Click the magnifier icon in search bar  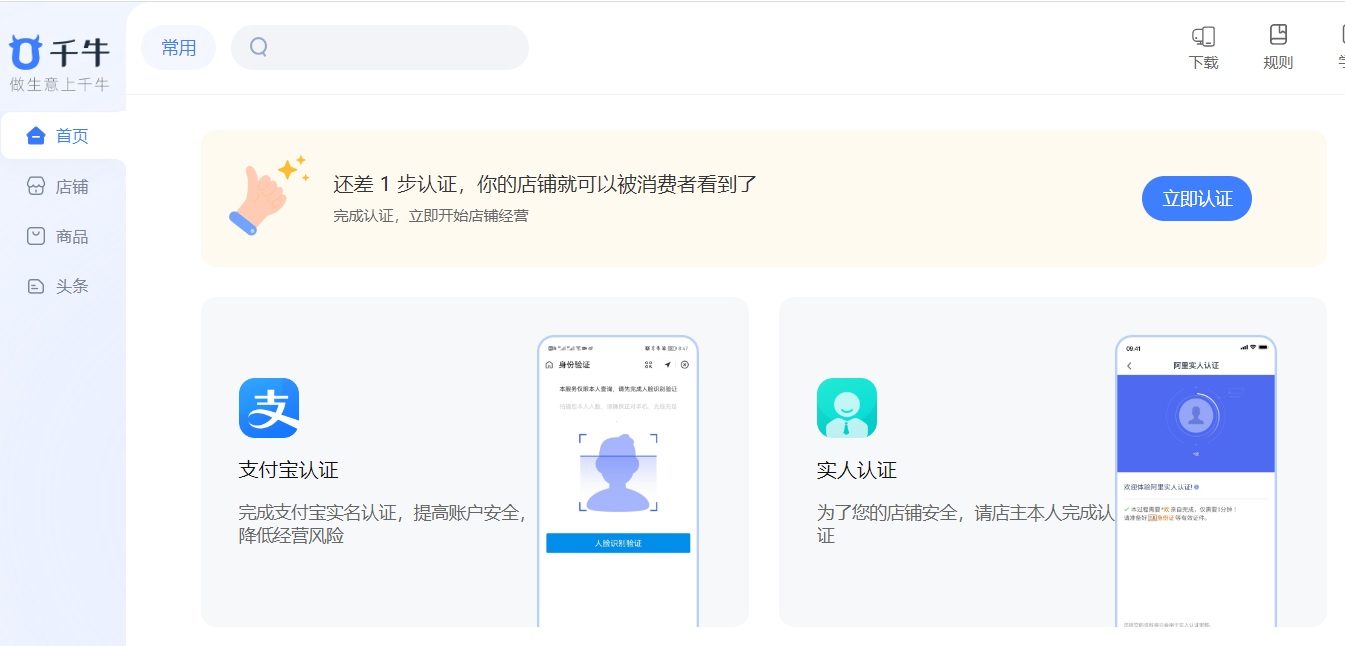[259, 47]
